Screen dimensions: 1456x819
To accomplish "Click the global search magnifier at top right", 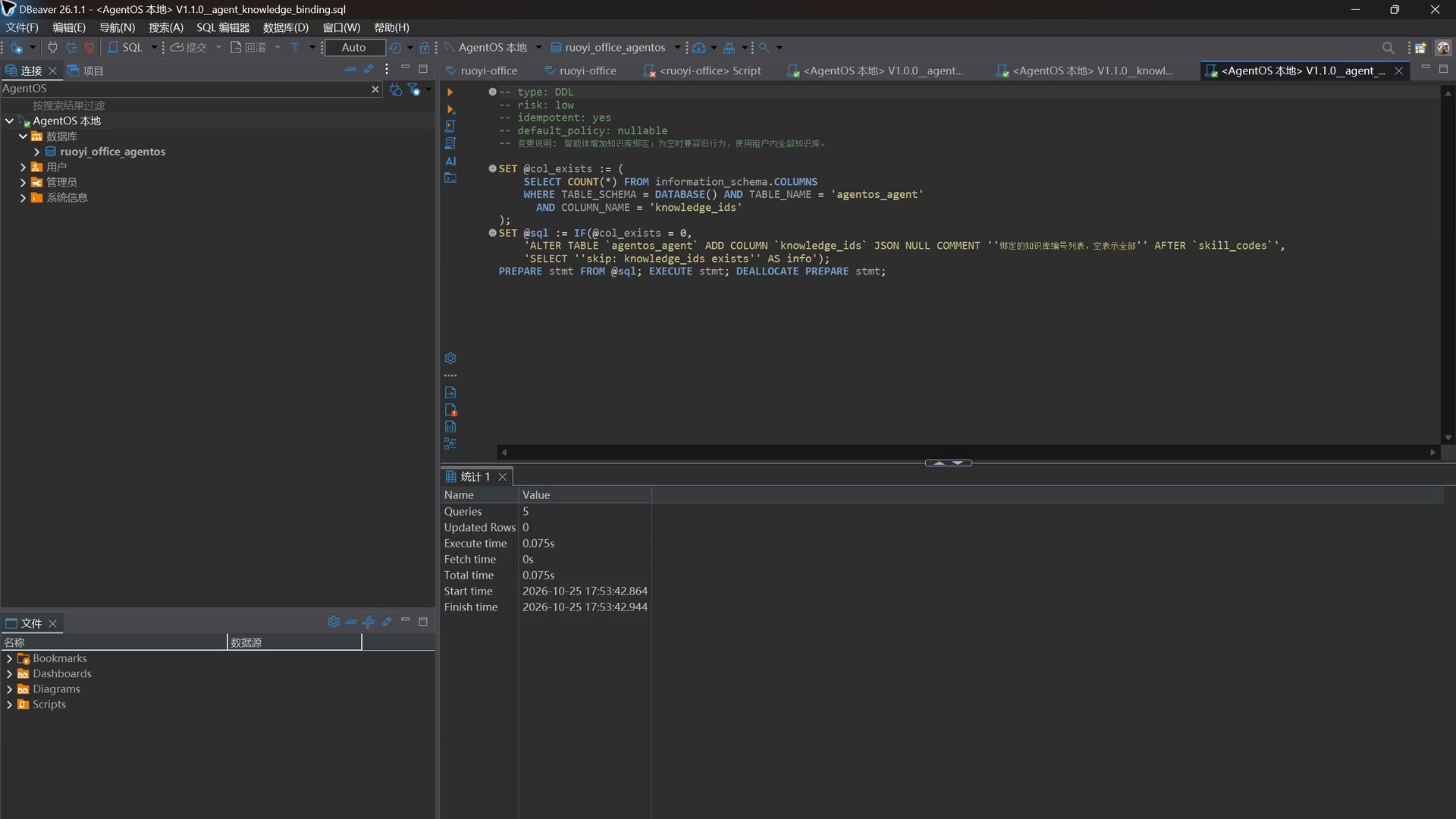I will click(x=1388, y=47).
